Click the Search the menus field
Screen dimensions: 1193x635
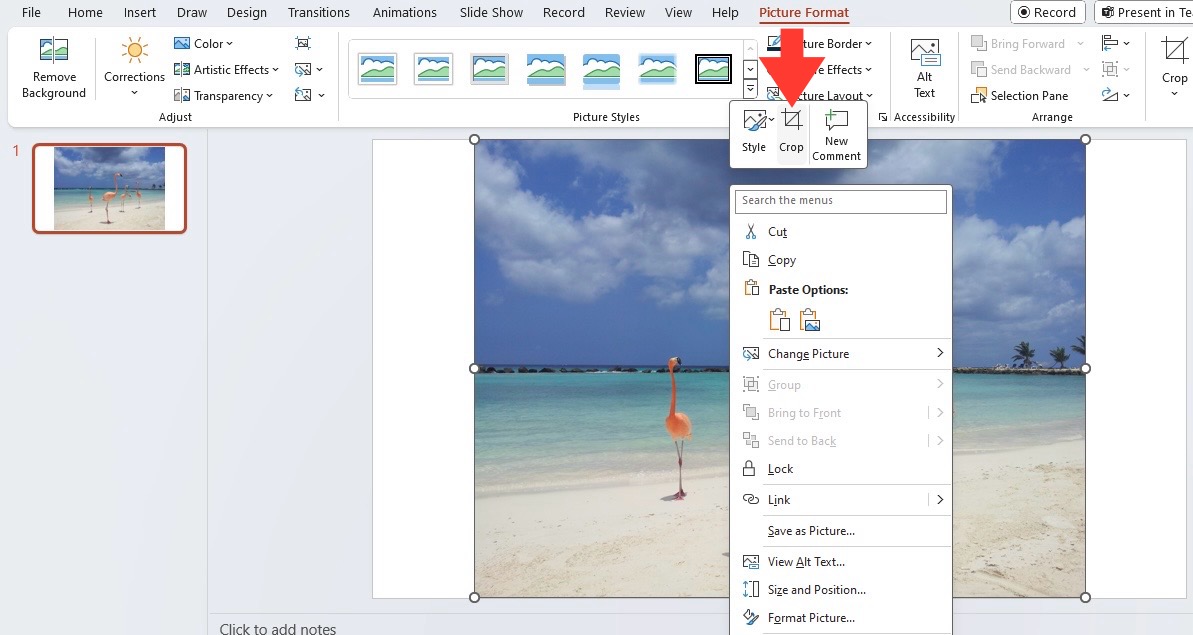(841, 201)
